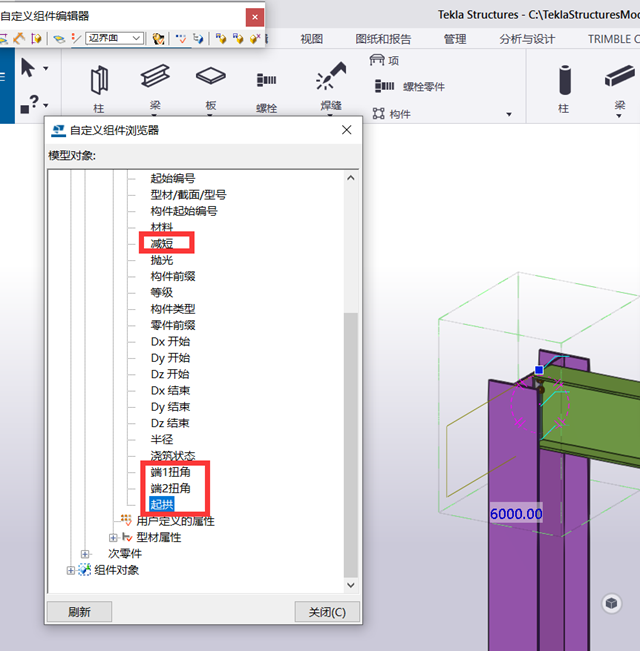Click the tree scrollbar up arrow

(351, 178)
